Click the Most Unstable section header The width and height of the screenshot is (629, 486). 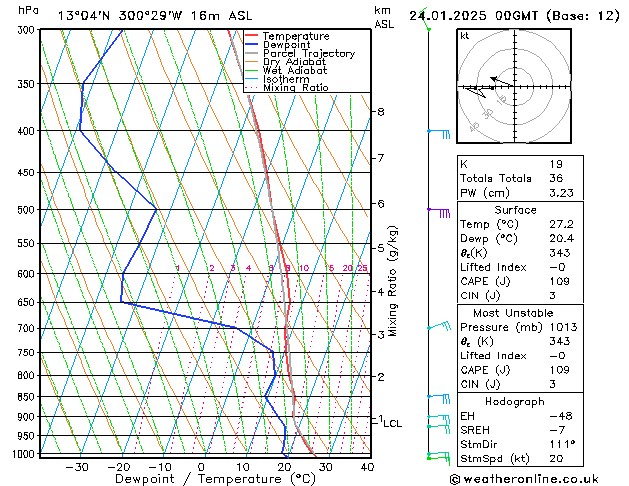click(x=513, y=313)
